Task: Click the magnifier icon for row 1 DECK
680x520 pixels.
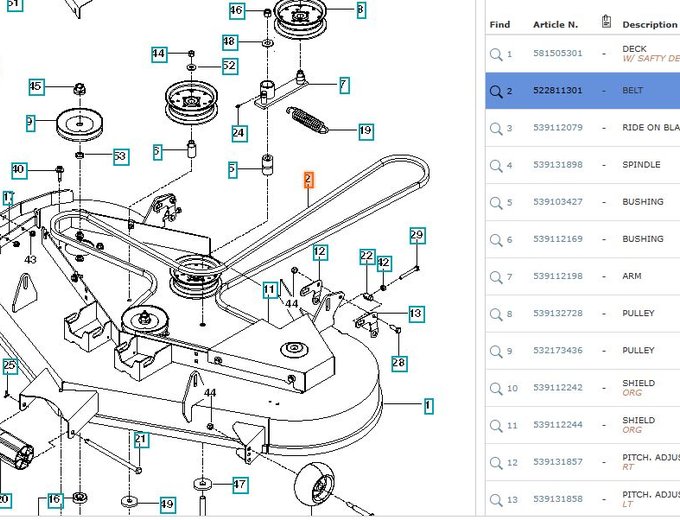Action: tap(496, 54)
